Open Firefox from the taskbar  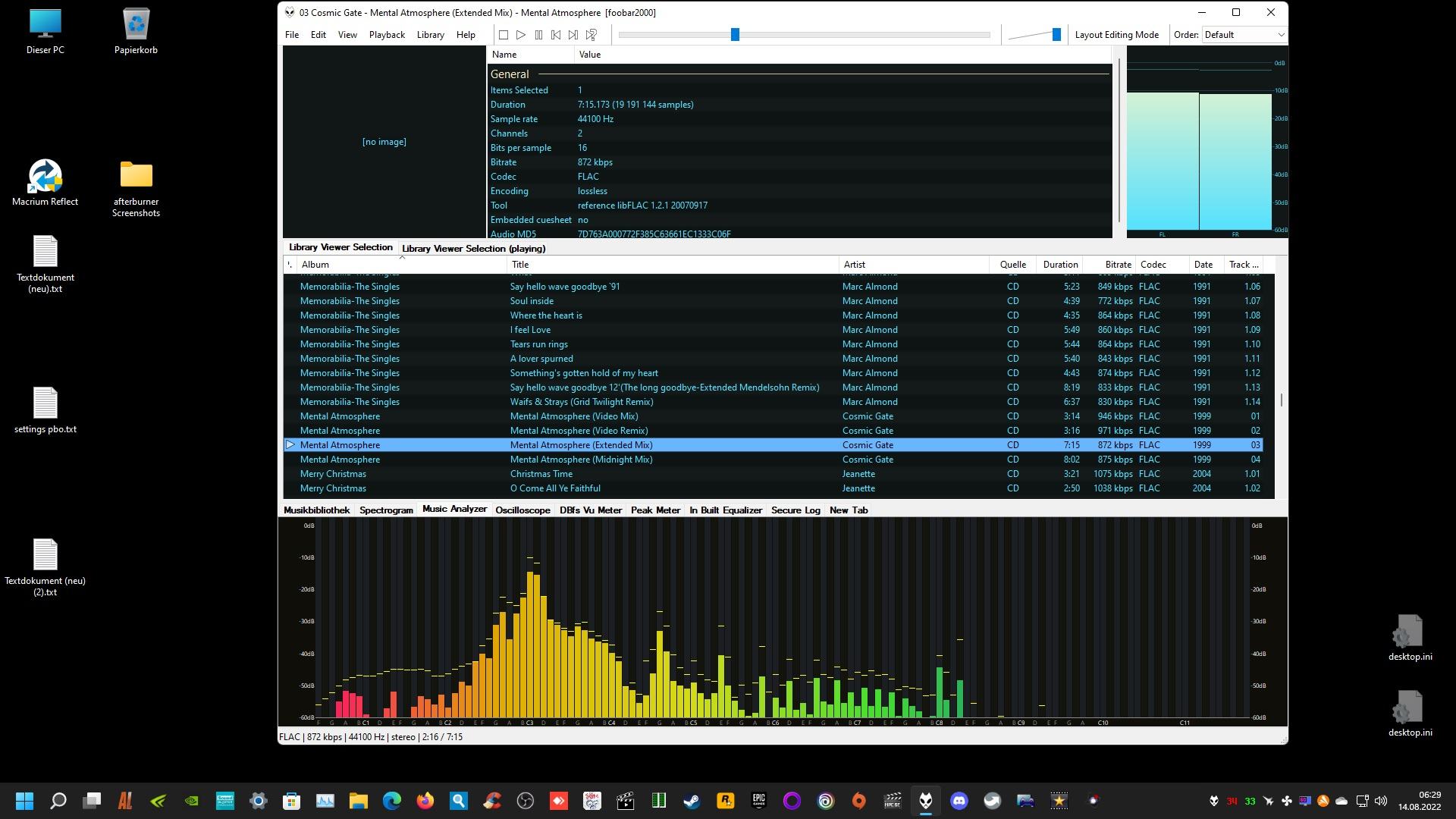pyautogui.click(x=425, y=801)
